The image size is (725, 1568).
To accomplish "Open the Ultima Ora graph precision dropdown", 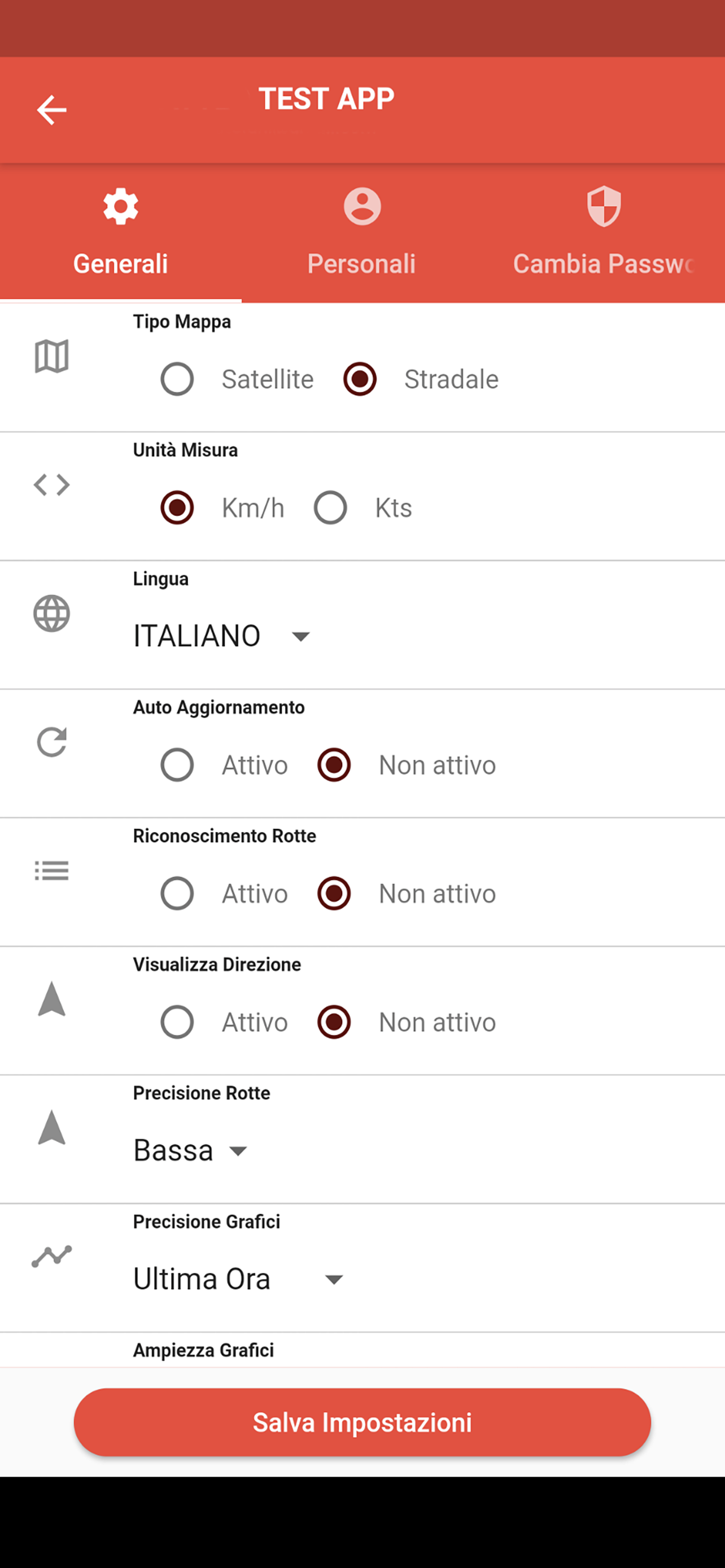I will pyautogui.click(x=239, y=1279).
